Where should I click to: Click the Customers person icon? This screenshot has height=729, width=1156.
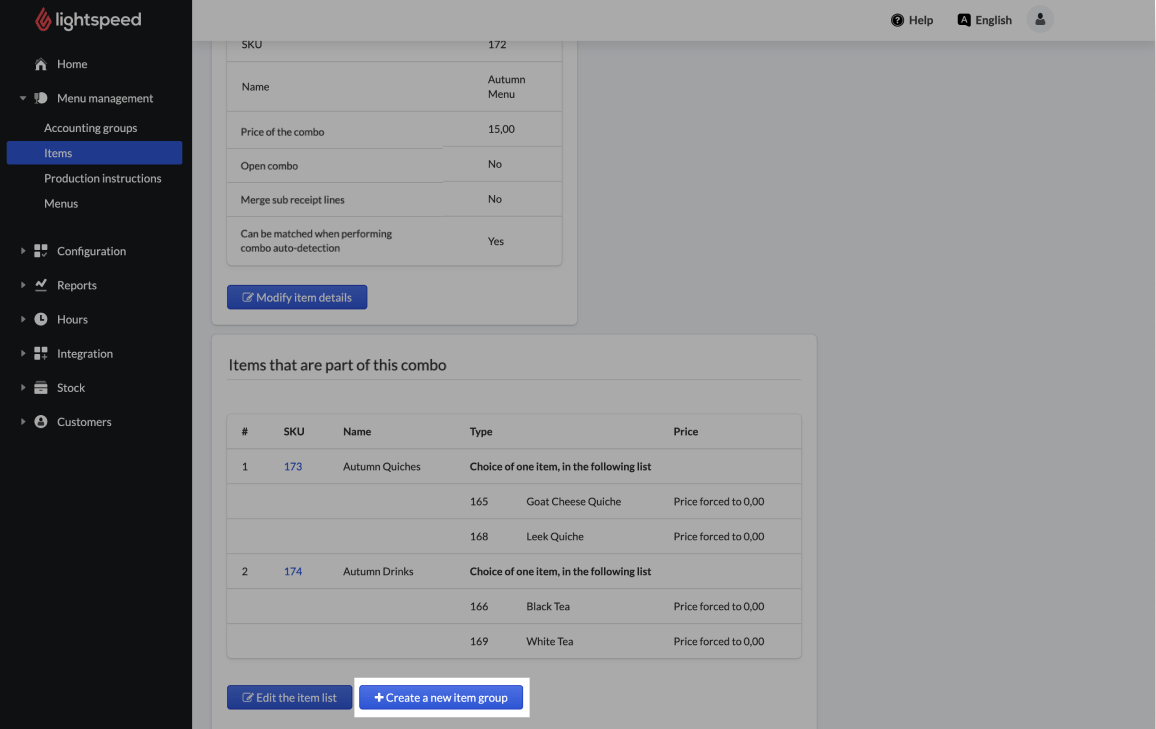(41, 422)
